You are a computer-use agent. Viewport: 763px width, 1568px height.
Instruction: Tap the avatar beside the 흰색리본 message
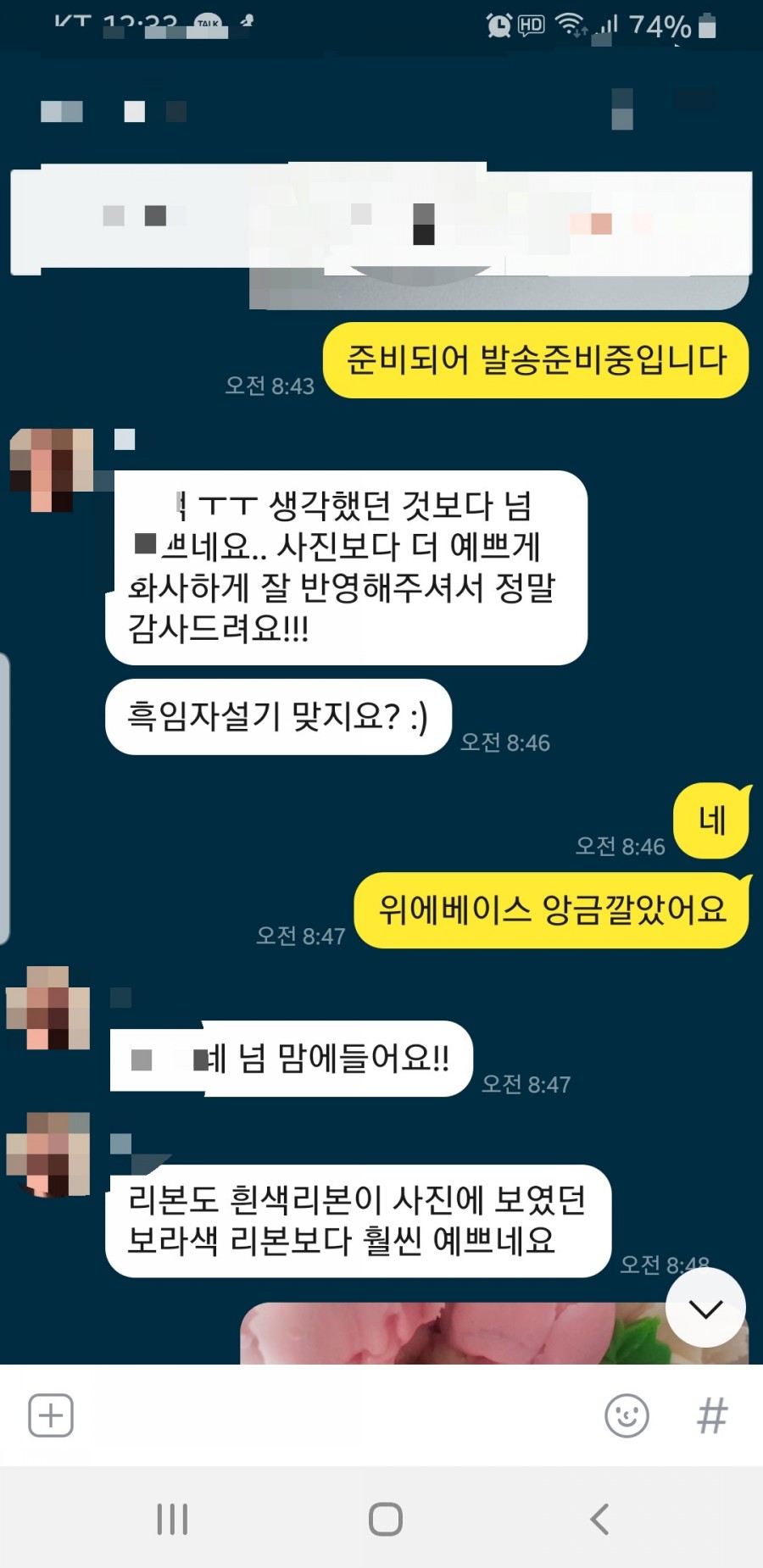click(x=48, y=1154)
